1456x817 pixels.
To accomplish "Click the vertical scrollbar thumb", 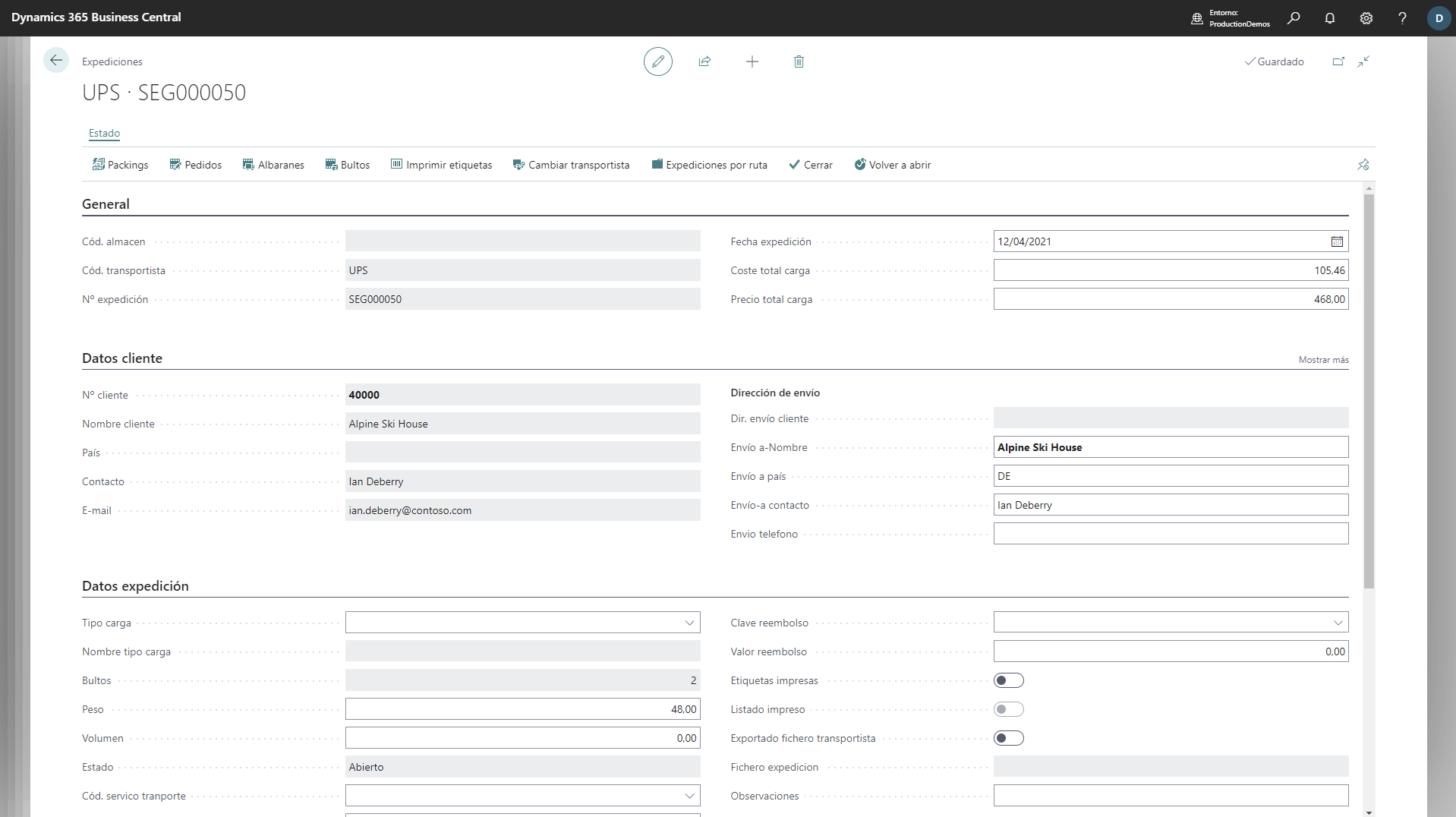I will pos(1369,391).
